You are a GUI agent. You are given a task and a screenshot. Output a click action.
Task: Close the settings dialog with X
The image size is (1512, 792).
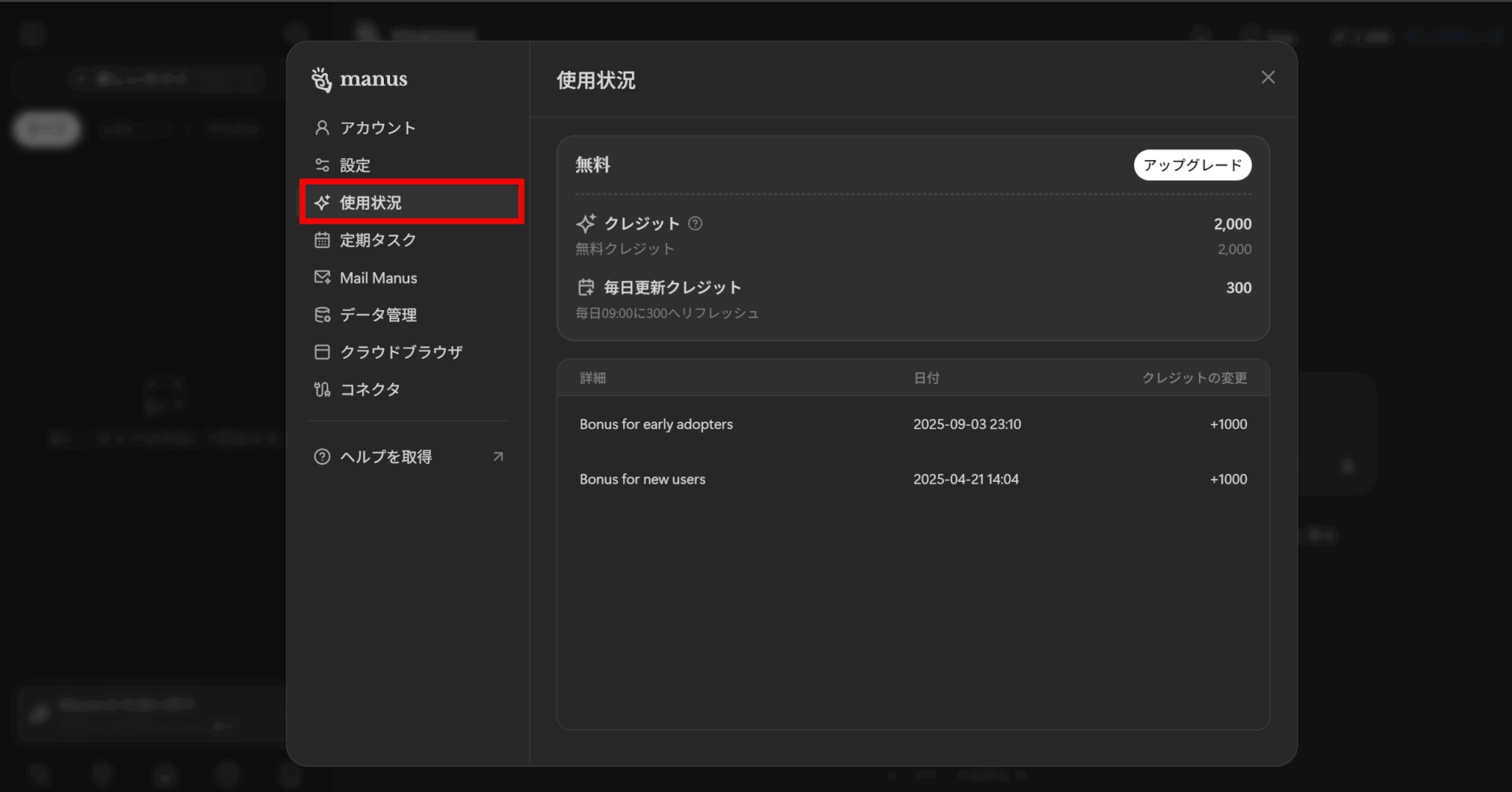point(1268,78)
